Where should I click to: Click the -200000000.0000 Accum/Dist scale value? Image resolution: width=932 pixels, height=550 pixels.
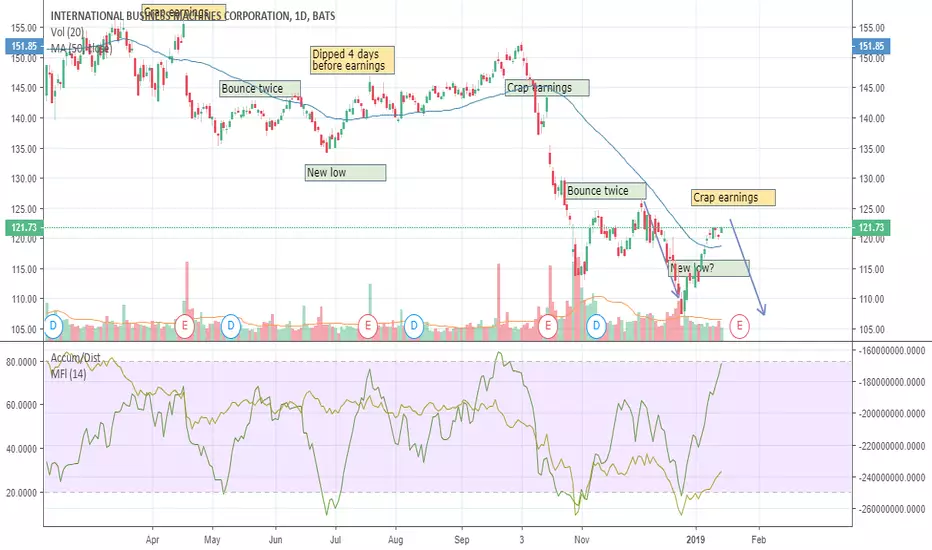point(892,413)
